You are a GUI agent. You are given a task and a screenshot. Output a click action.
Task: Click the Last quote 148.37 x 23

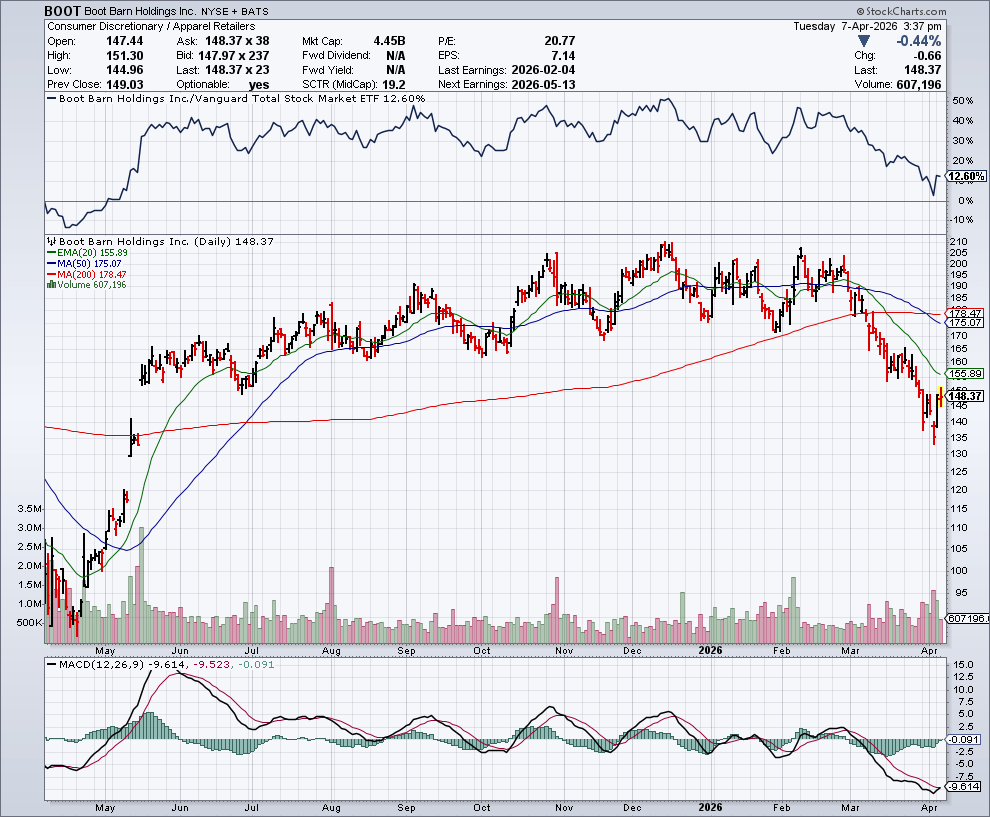(237, 70)
